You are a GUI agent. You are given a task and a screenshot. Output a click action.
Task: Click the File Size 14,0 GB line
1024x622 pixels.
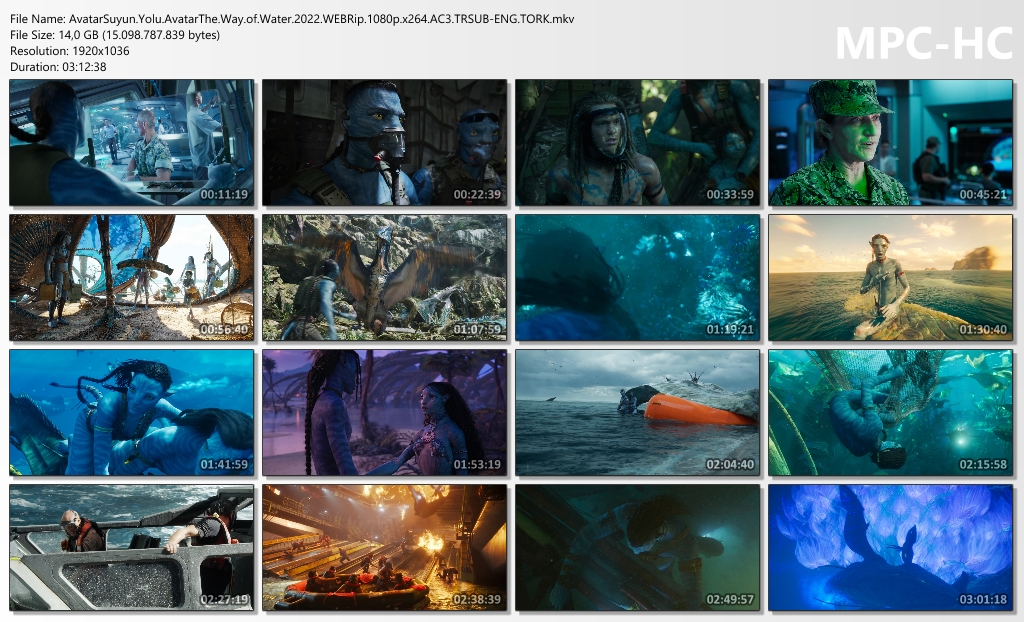(115, 35)
